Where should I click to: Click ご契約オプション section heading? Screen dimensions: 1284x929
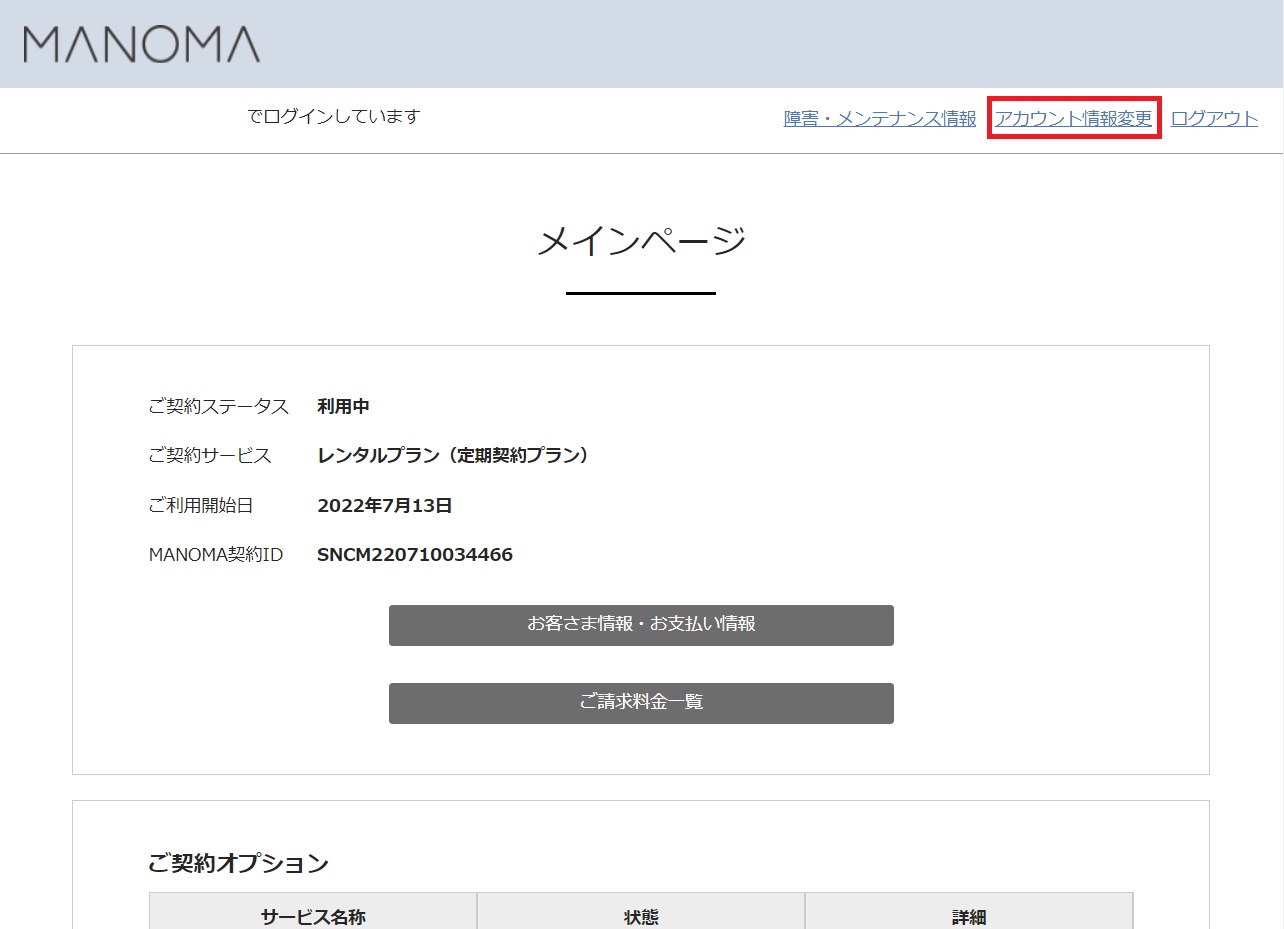(238, 863)
